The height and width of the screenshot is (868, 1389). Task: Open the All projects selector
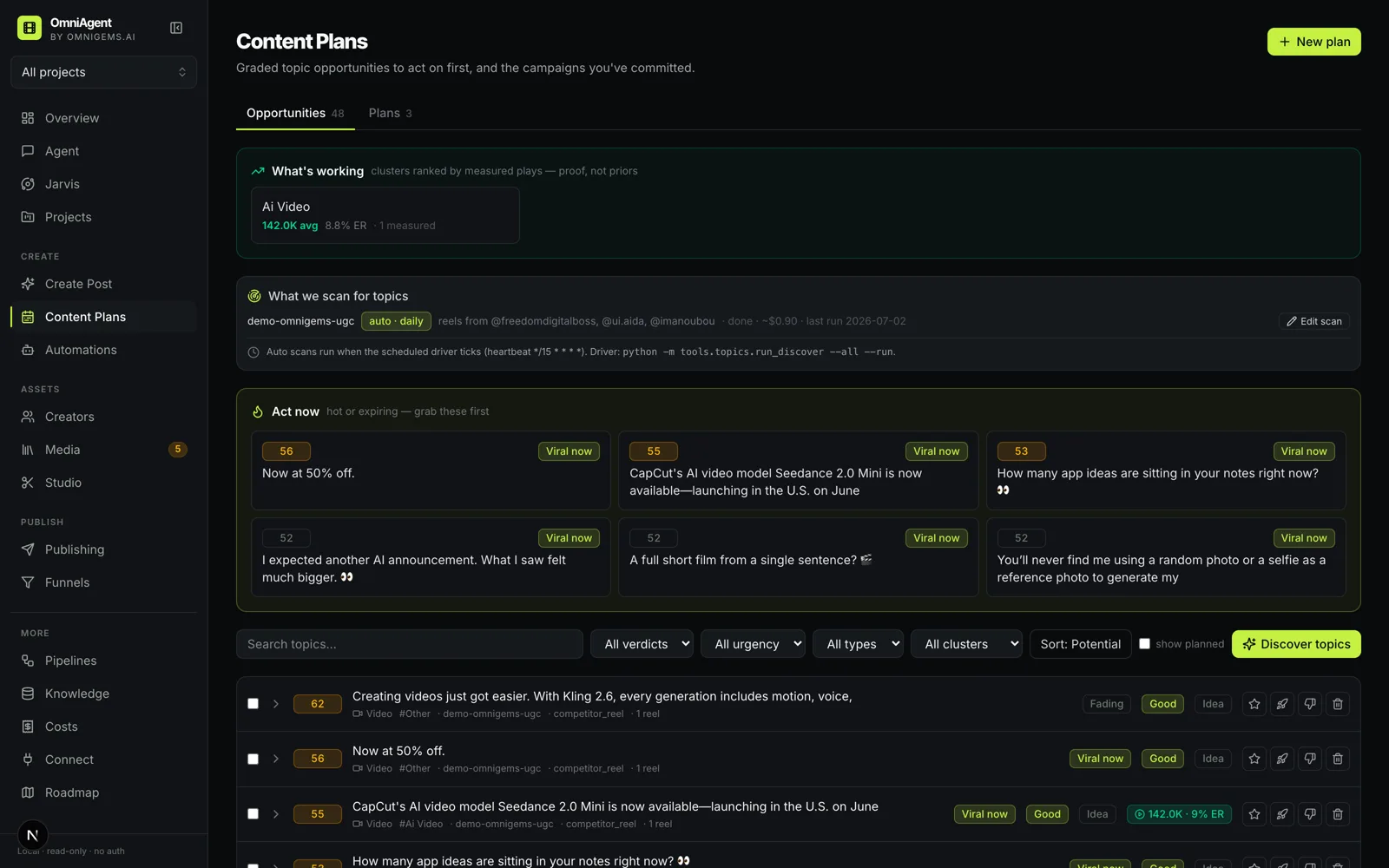(103, 72)
